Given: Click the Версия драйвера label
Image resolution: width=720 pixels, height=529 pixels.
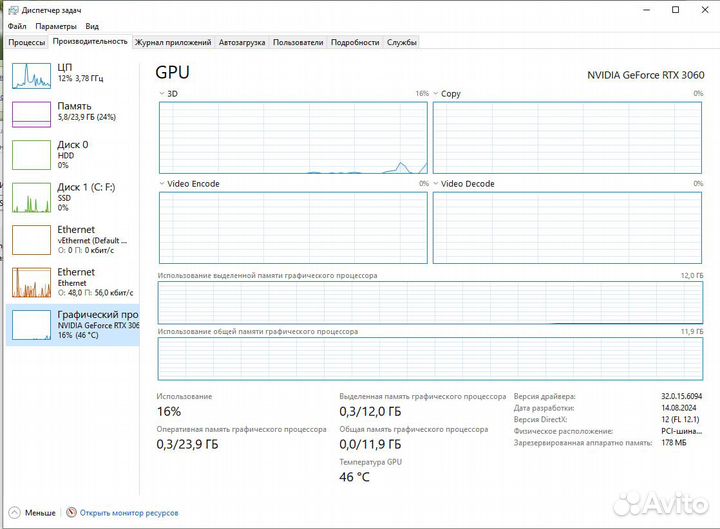Looking at the screenshot, I should (545, 396).
